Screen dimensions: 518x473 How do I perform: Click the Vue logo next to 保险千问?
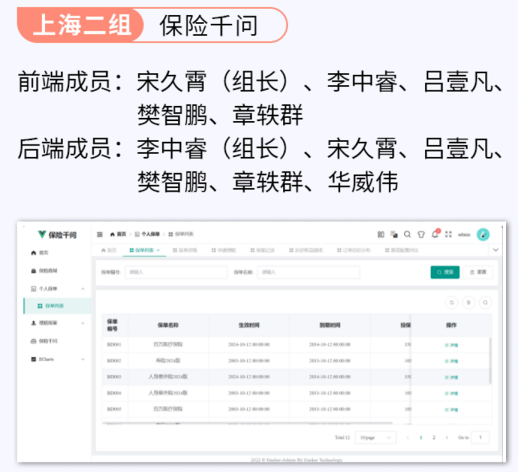pyautogui.click(x=42, y=234)
